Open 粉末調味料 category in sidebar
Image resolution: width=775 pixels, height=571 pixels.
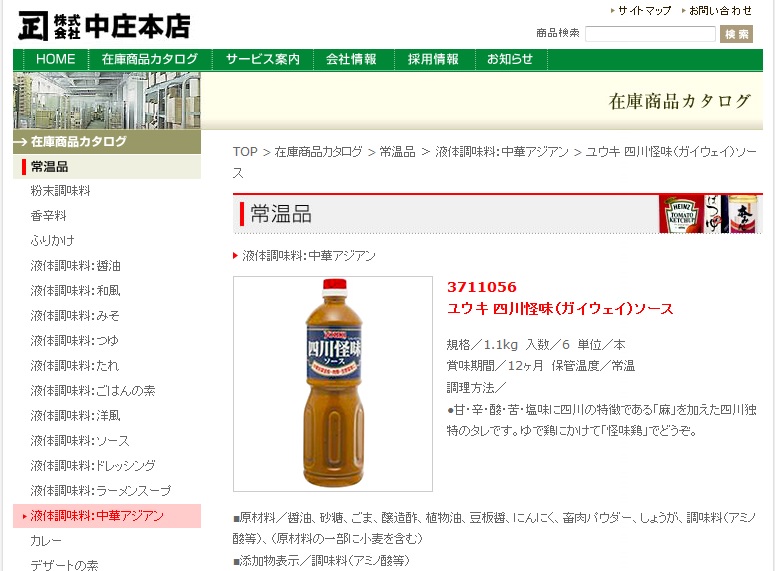[x=60, y=191]
